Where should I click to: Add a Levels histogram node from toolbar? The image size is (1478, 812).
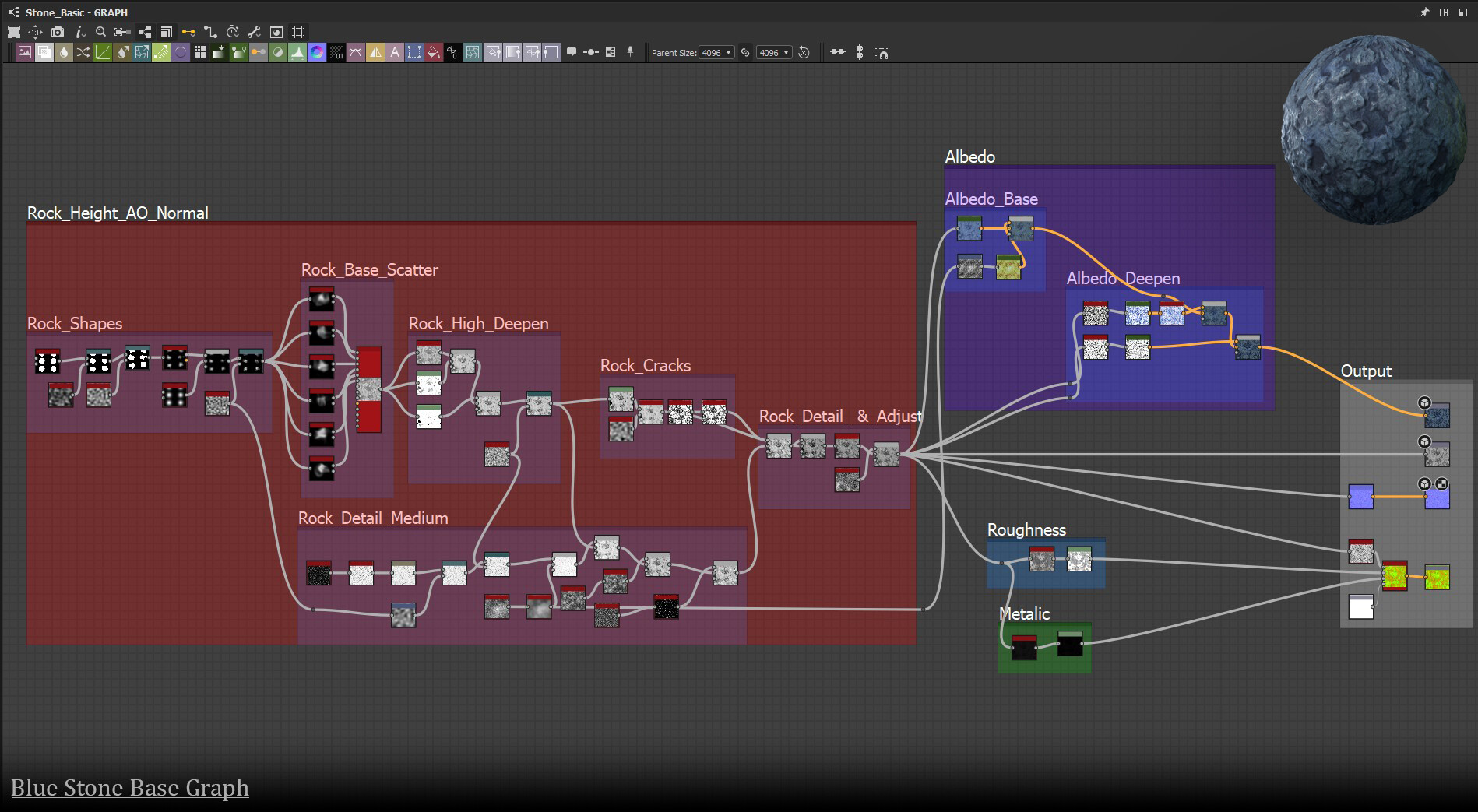point(297,52)
